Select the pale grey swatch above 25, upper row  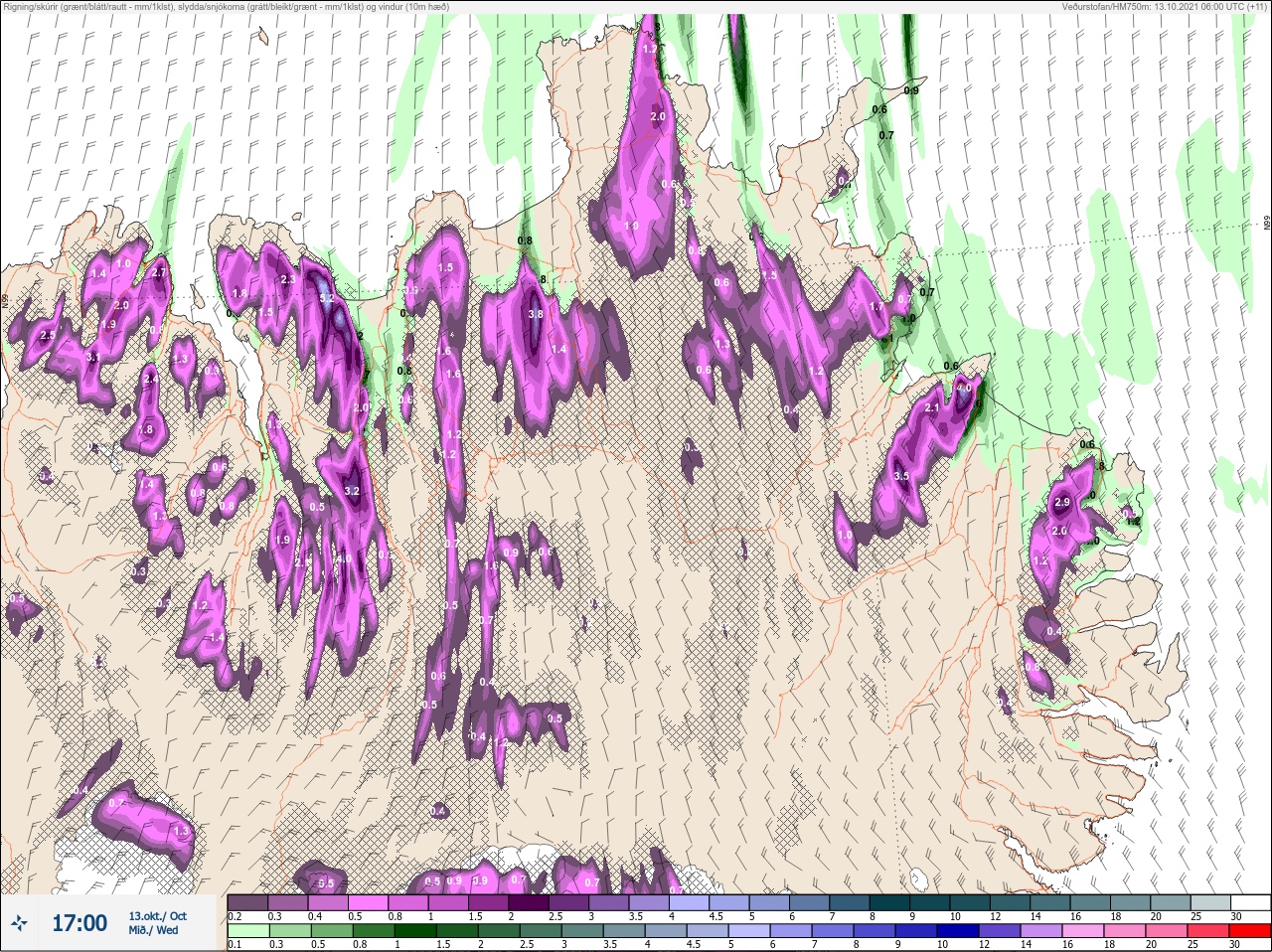pos(1209,902)
